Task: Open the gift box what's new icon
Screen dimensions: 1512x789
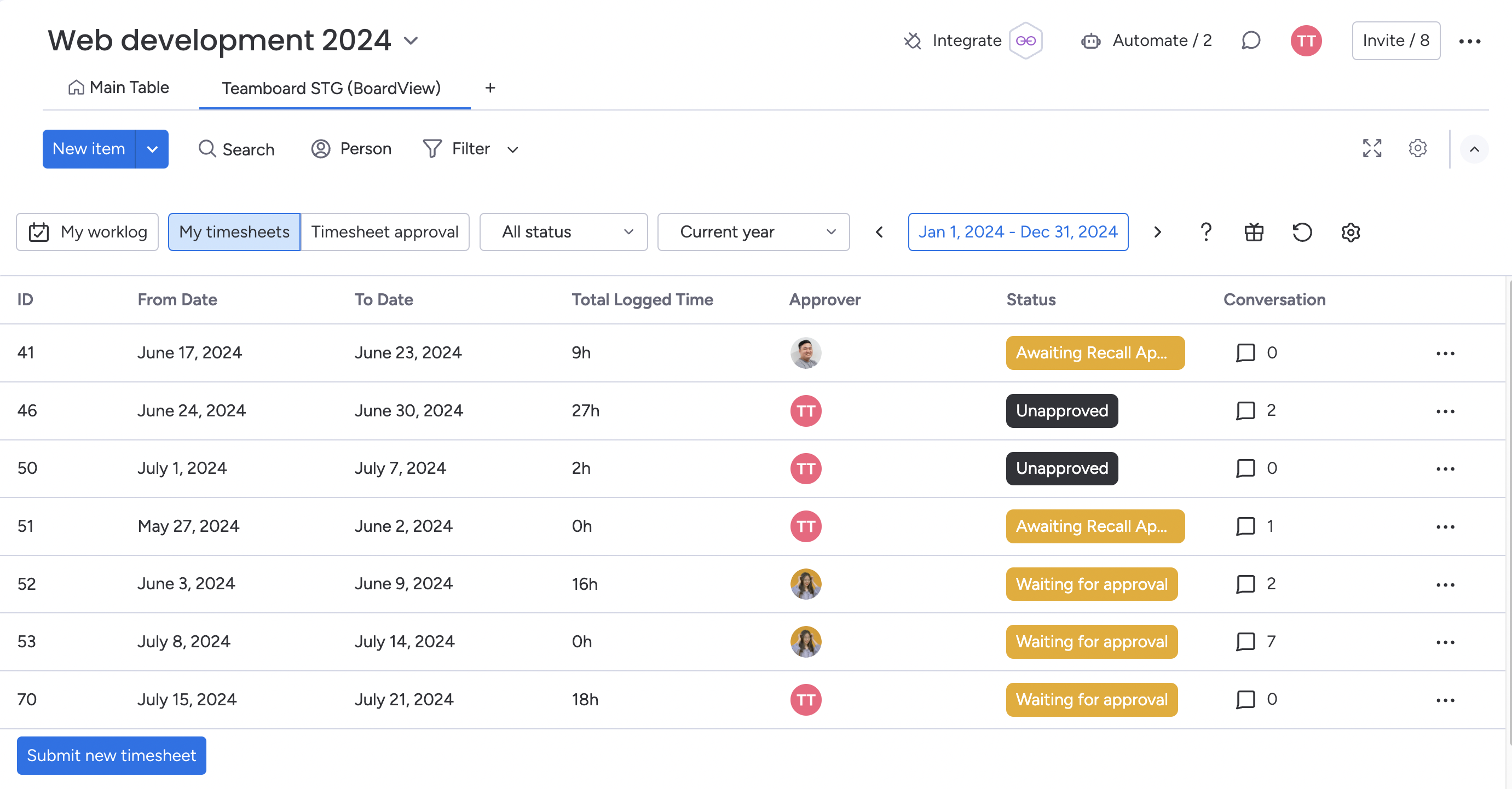Action: pyautogui.click(x=1254, y=233)
